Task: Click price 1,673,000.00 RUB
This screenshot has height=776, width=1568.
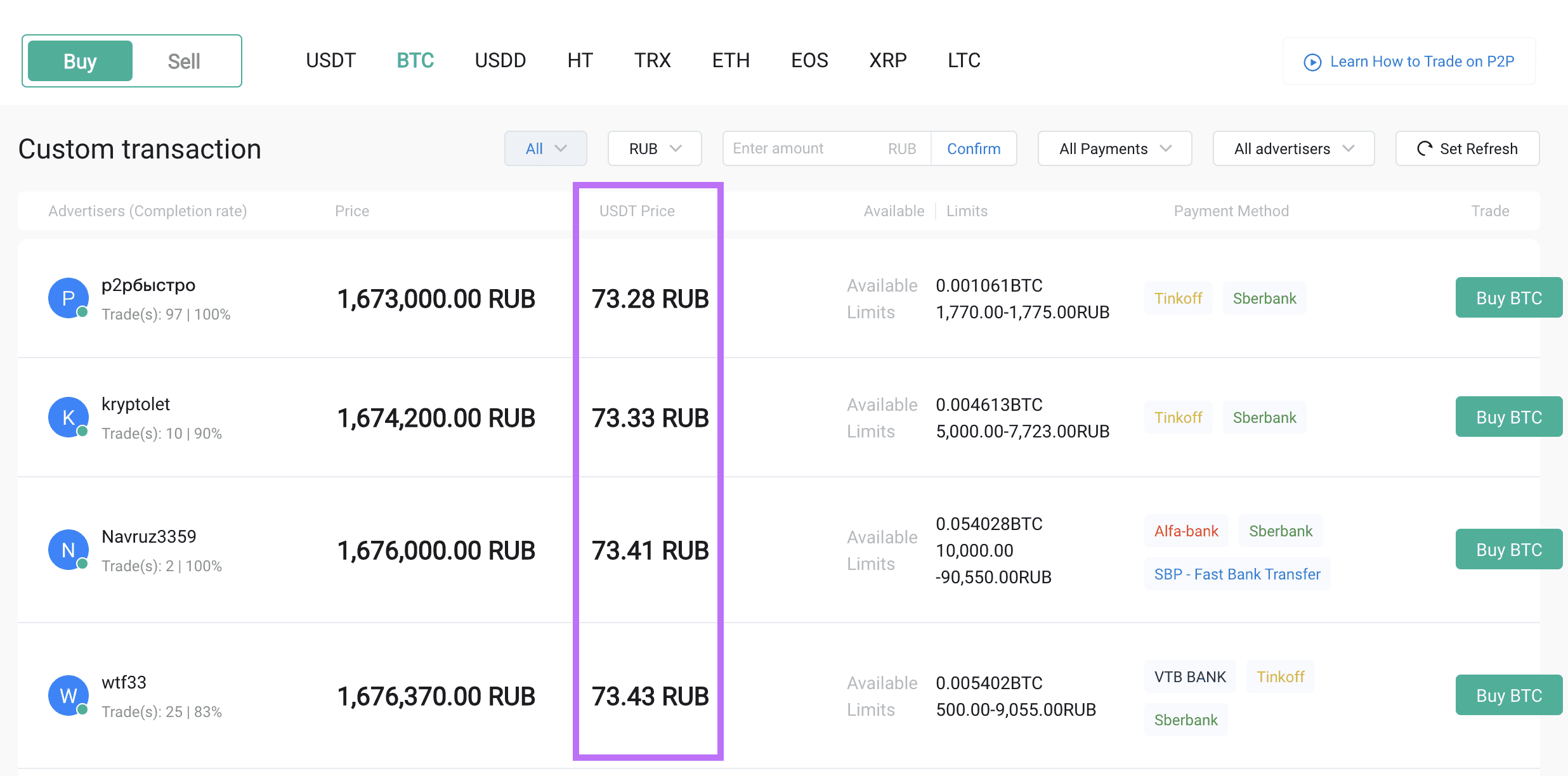Action: point(436,299)
